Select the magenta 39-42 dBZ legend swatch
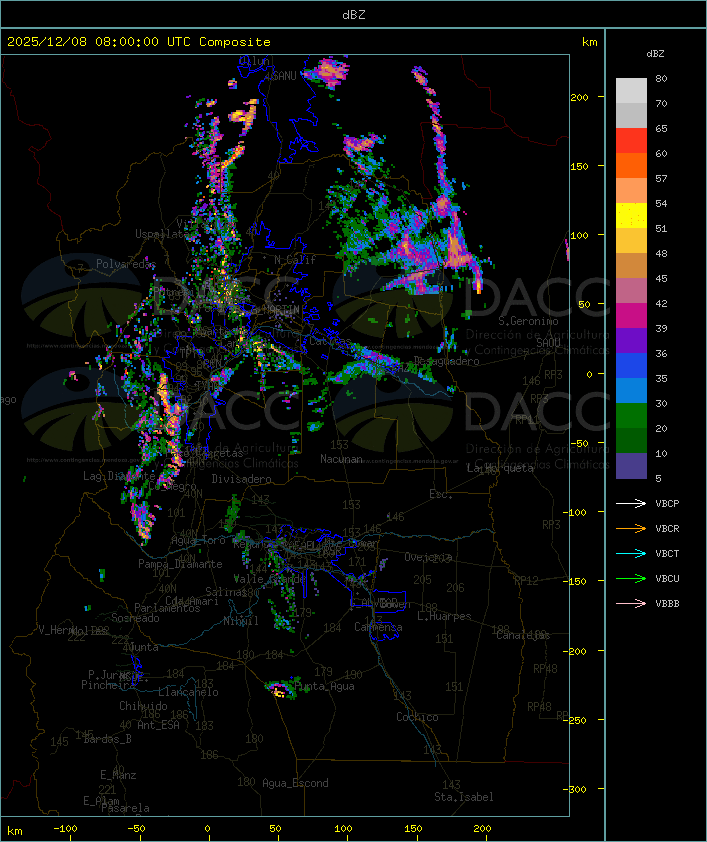Viewport: 707px width, 842px height. (631, 316)
